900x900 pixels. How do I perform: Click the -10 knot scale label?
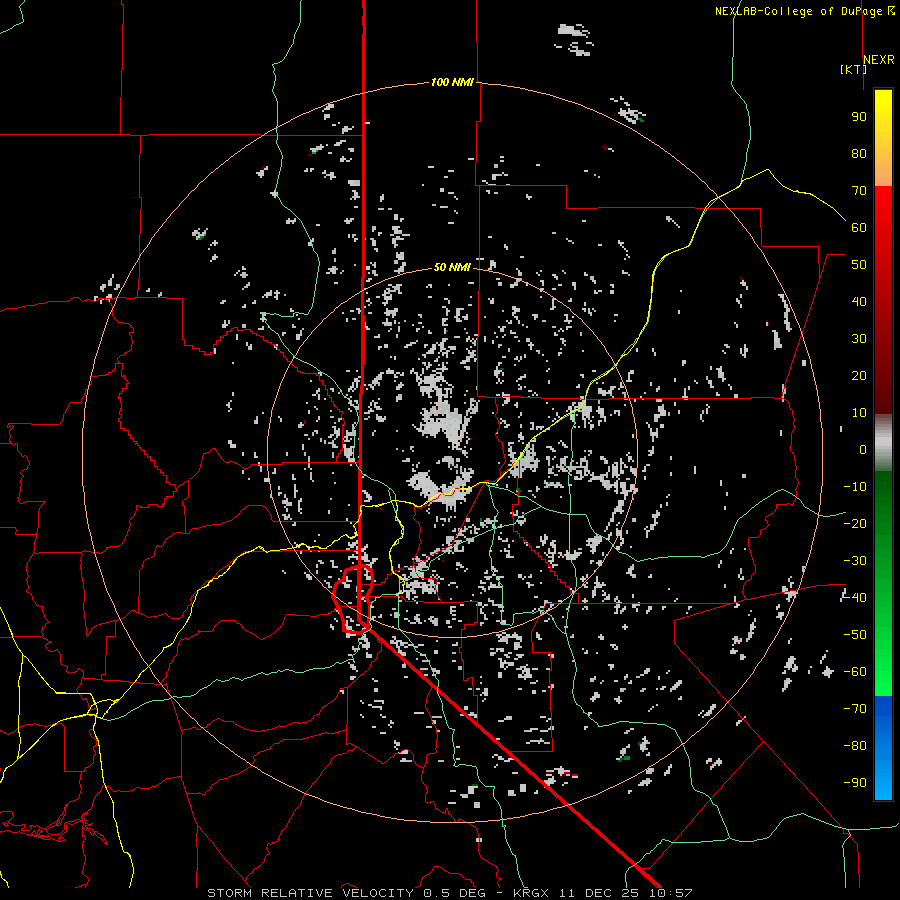pos(855,487)
